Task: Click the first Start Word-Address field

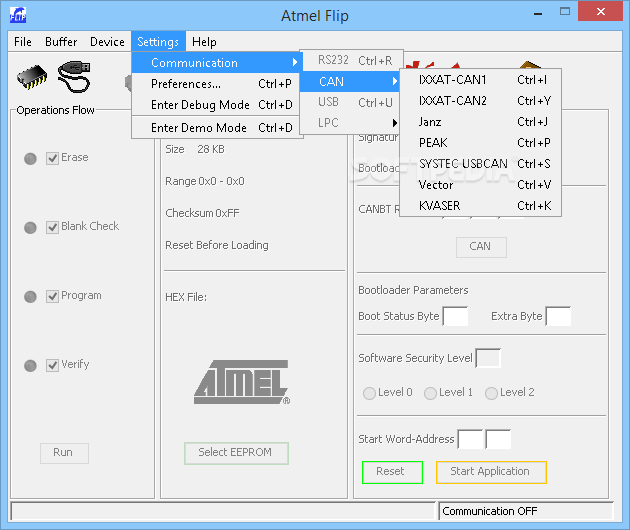Action: 470,439
